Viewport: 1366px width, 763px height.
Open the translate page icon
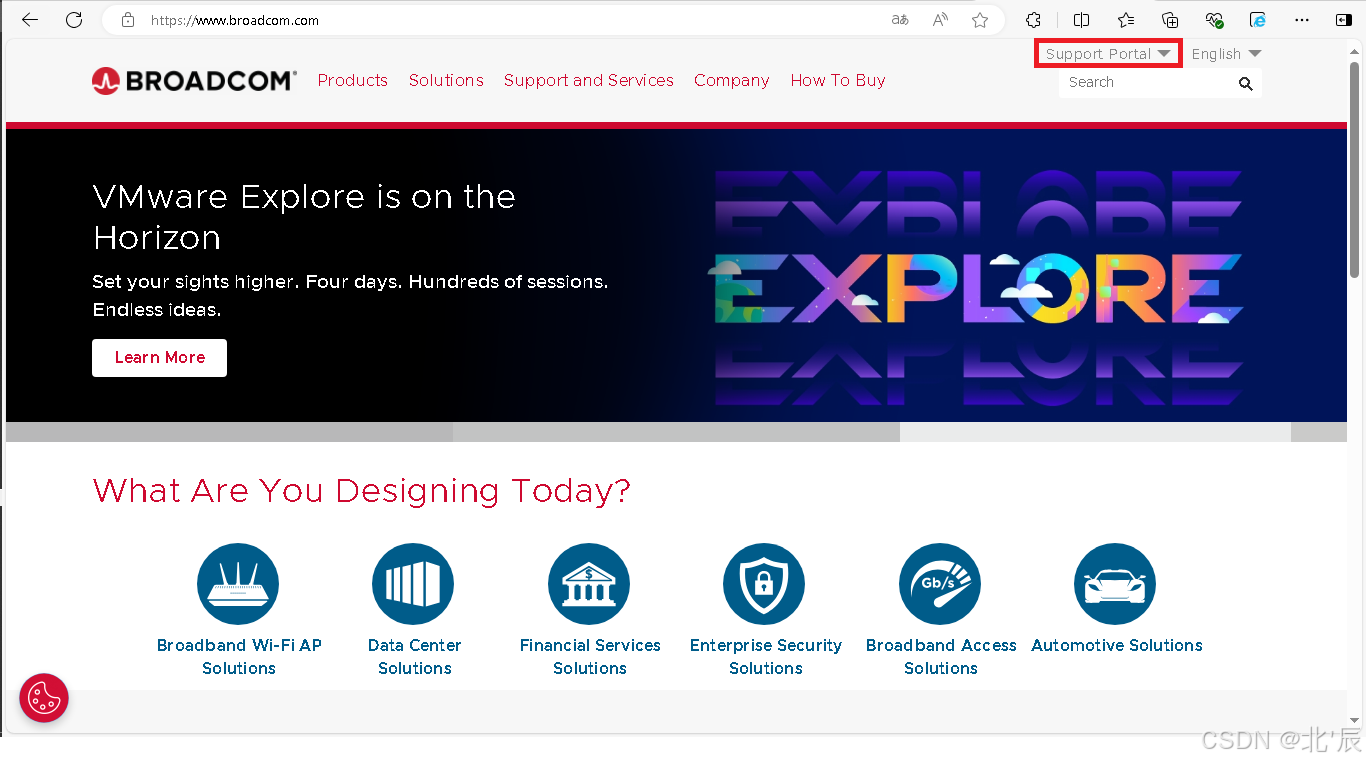pyautogui.click(x=900, y=20)
